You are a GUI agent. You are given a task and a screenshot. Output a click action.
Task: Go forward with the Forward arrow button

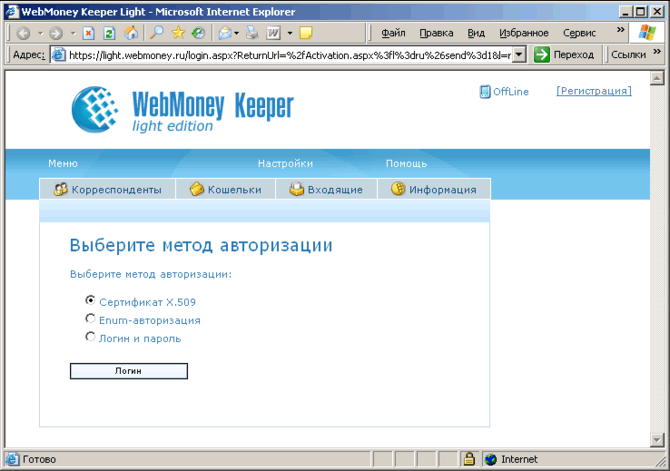[x=56, y=33]
